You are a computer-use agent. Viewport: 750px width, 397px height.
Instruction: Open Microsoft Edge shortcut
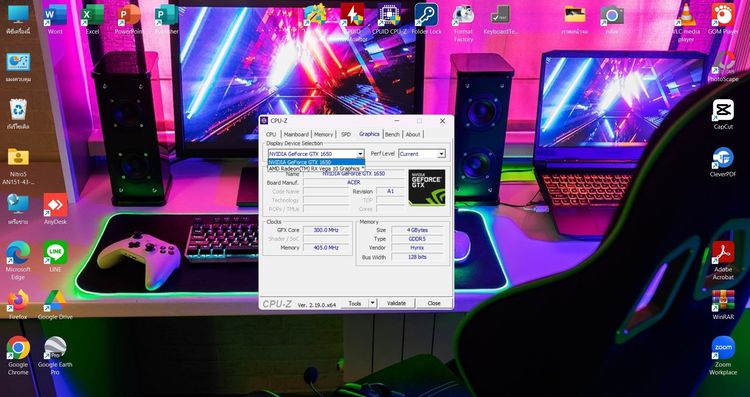[18, 260]
